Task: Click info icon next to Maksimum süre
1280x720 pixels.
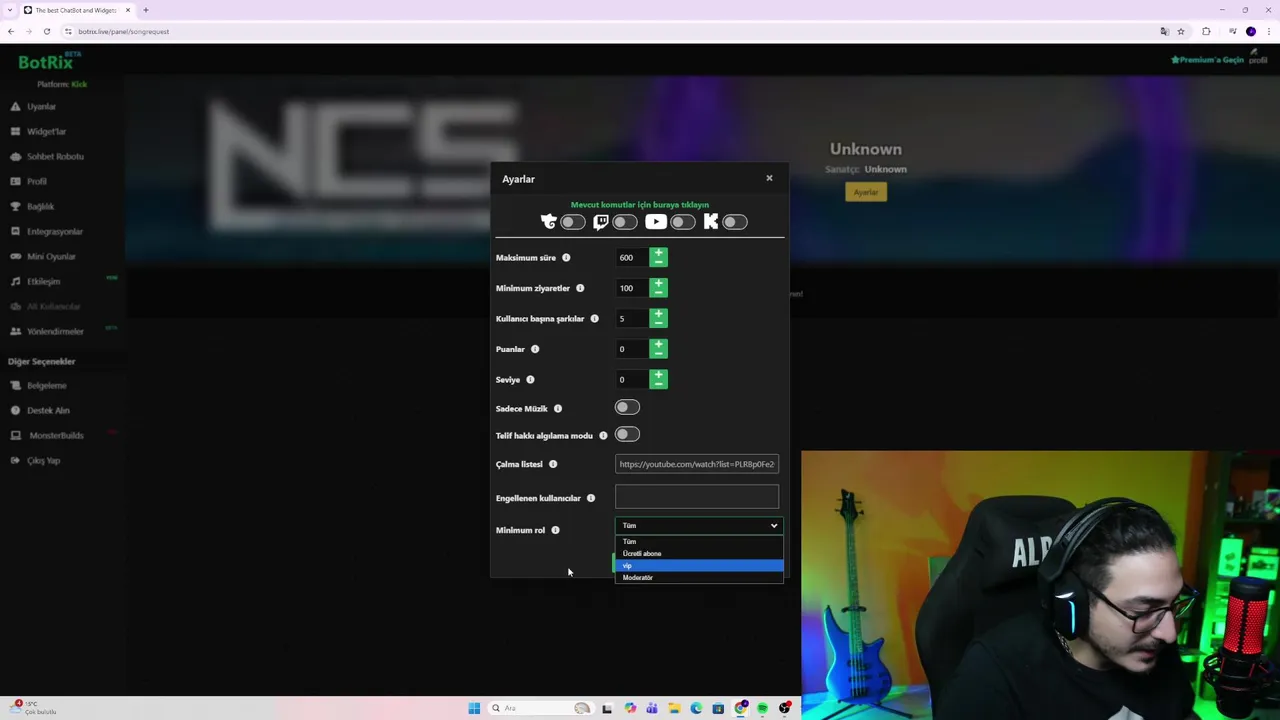Action: click(x=566, y=258)
